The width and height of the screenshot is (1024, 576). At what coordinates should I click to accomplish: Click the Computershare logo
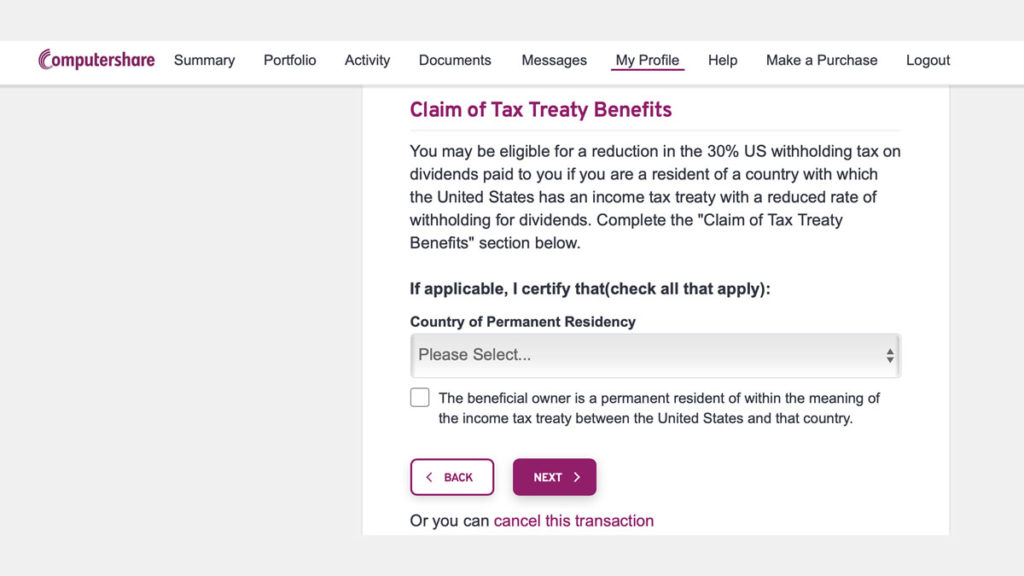click(x=97, y=59)
